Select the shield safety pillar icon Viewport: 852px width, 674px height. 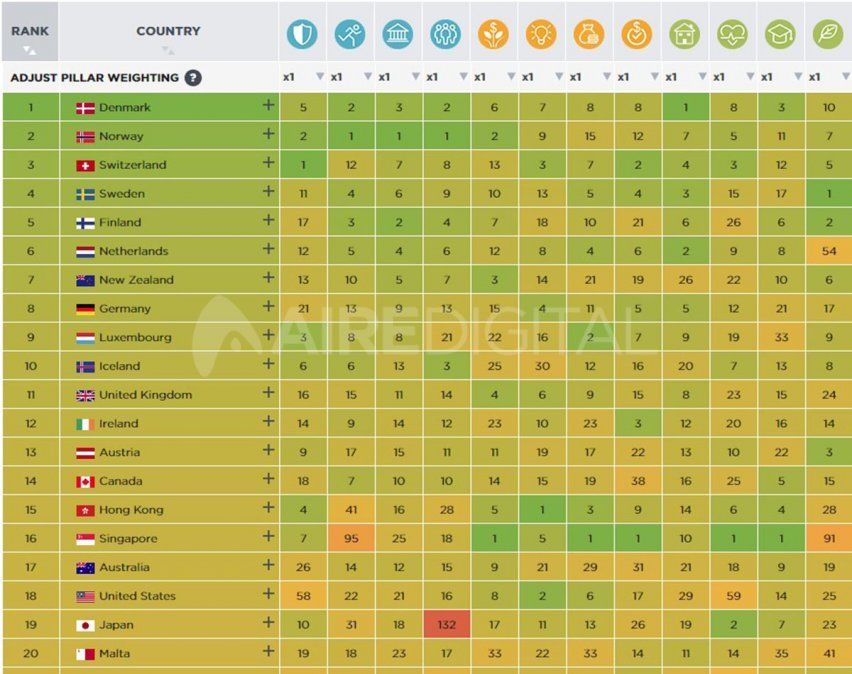(303, 32)
